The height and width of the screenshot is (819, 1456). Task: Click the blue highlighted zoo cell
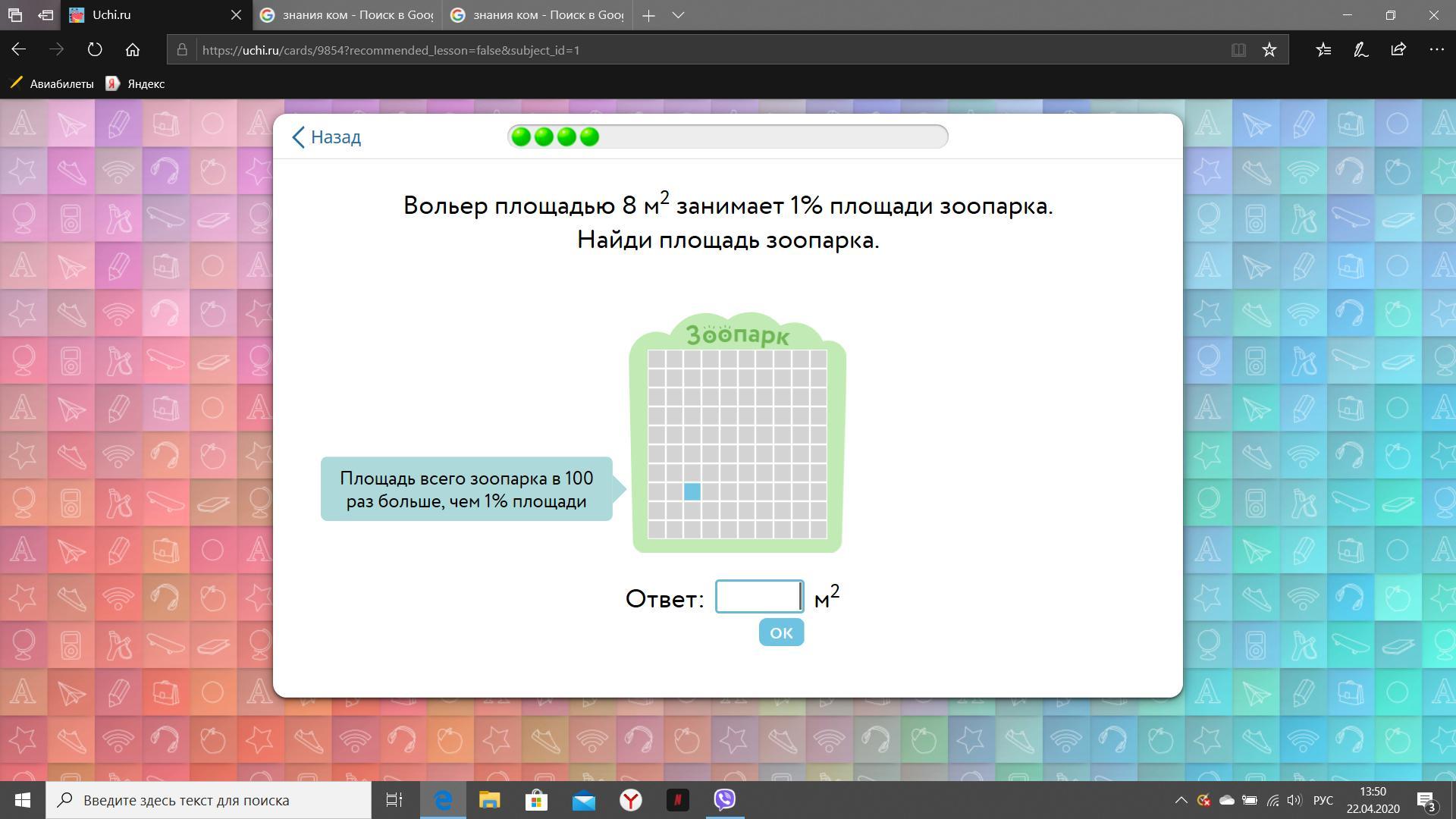(x=692, y=491)
